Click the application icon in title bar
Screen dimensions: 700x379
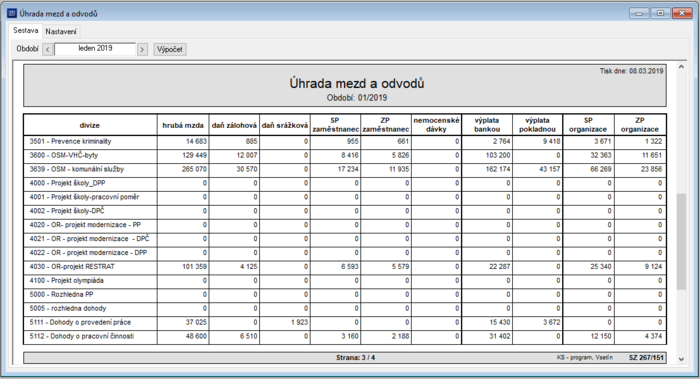(12, 13)
